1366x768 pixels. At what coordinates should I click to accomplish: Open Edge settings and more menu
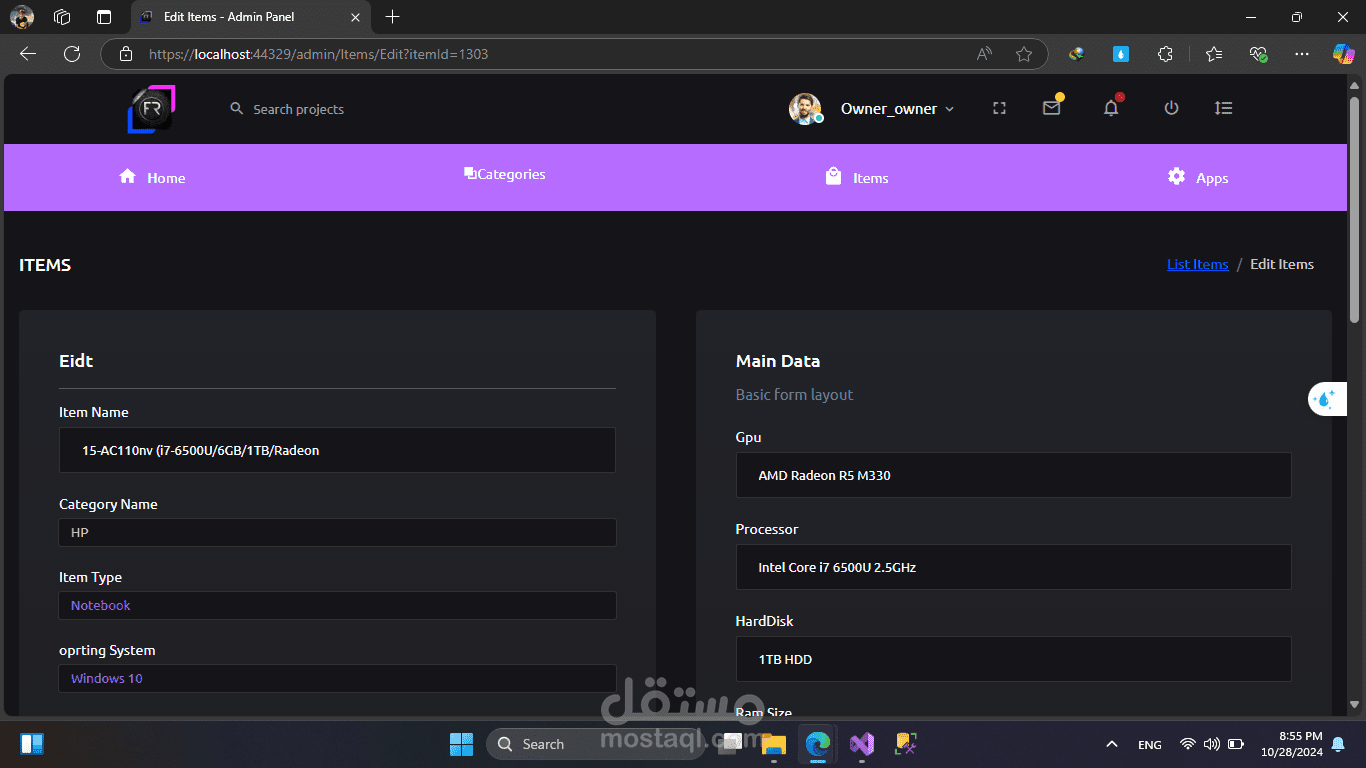tap(1301, 54)
